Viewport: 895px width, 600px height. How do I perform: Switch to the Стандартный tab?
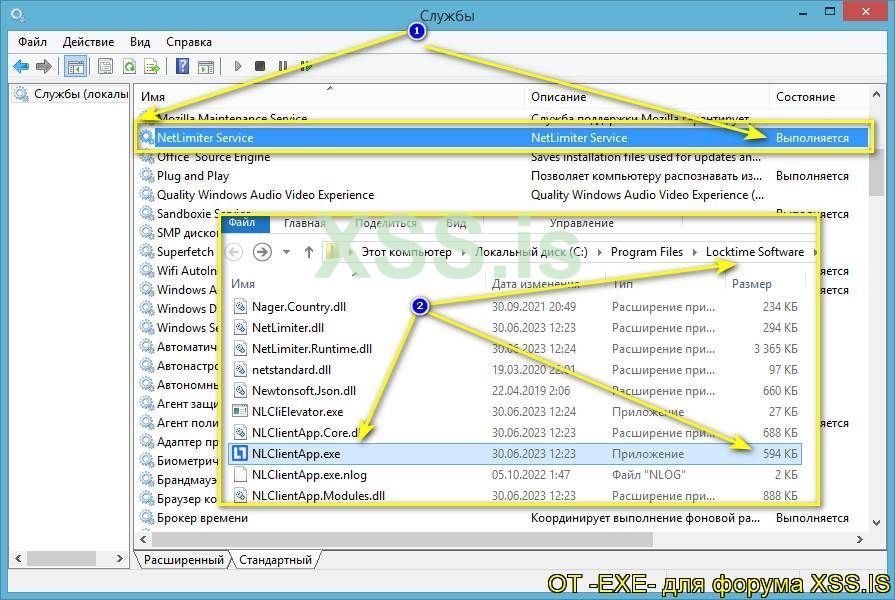click(276, 560)
